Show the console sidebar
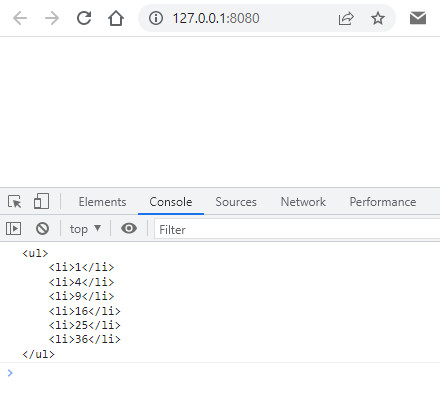This screenshot has height=395, width=440. coord(14,229)
